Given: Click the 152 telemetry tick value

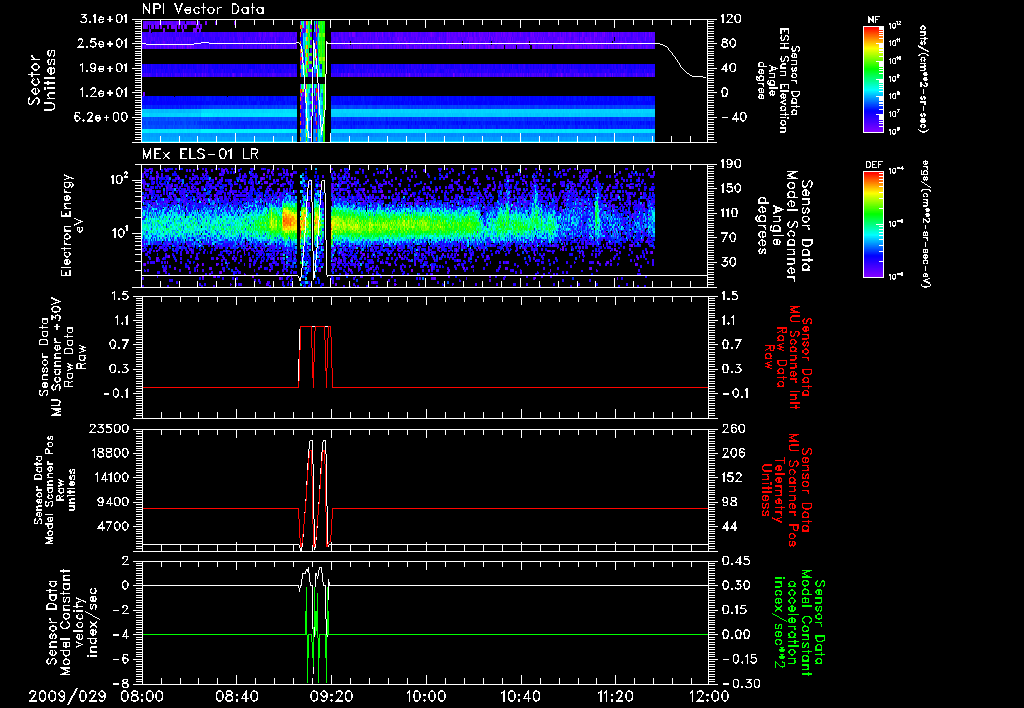Looking at the screenshot, I should pos(732,477).
